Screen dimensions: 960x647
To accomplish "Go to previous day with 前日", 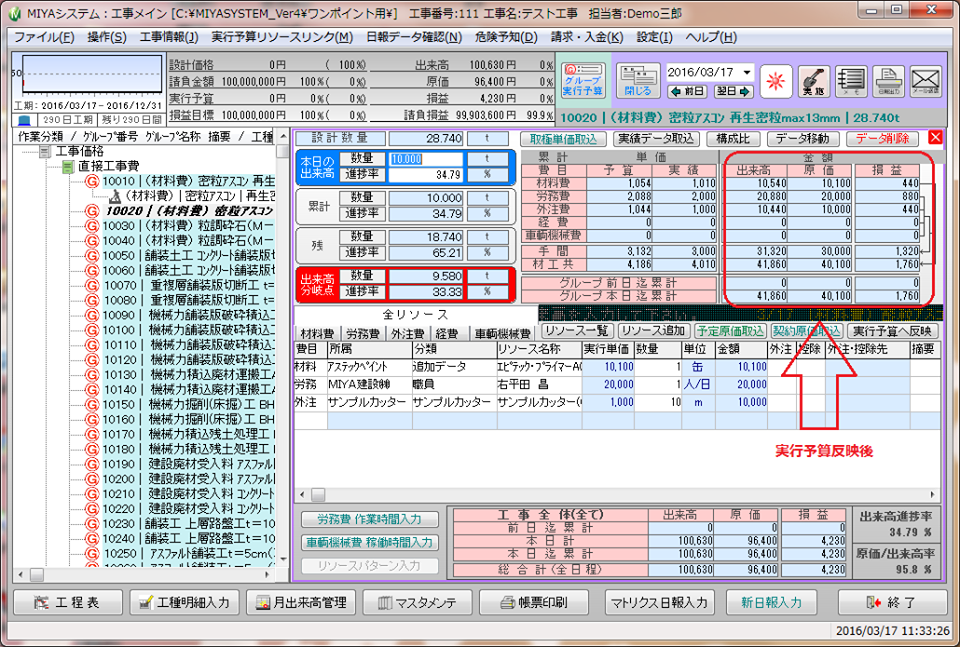I will (x=687, y=92).
